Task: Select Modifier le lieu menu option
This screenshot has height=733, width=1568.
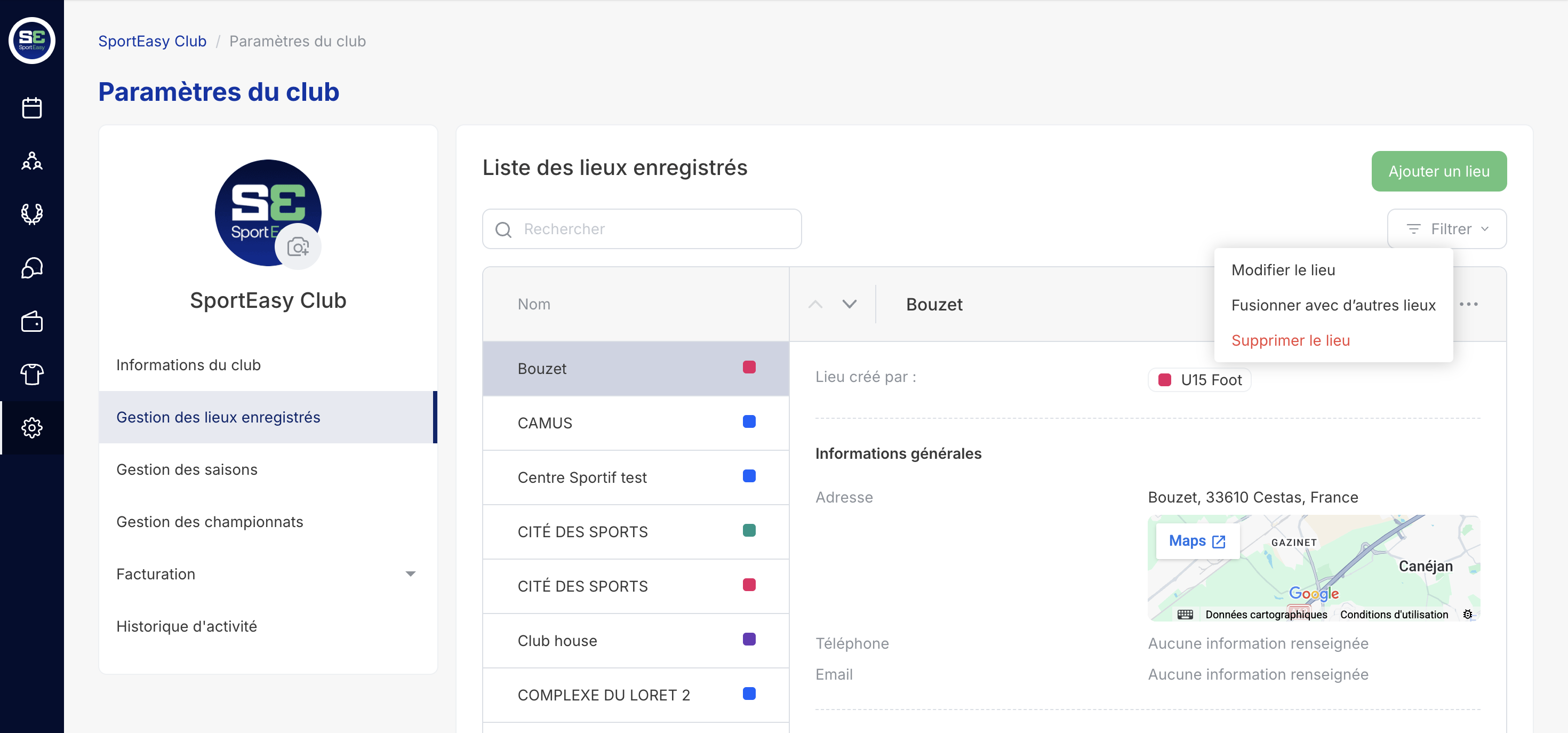Action: tap(1283, 270)
